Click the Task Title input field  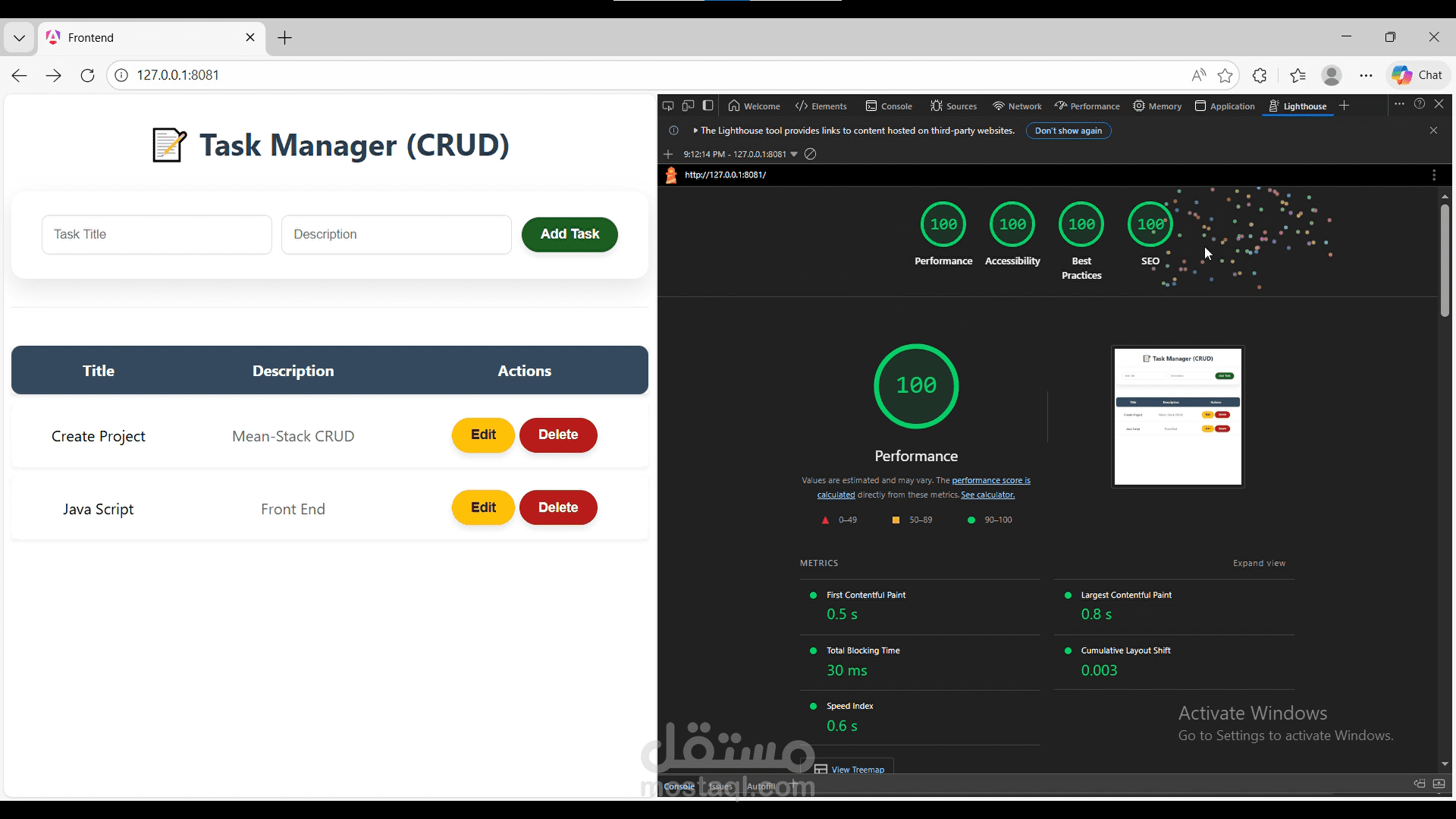click(156, 234)
